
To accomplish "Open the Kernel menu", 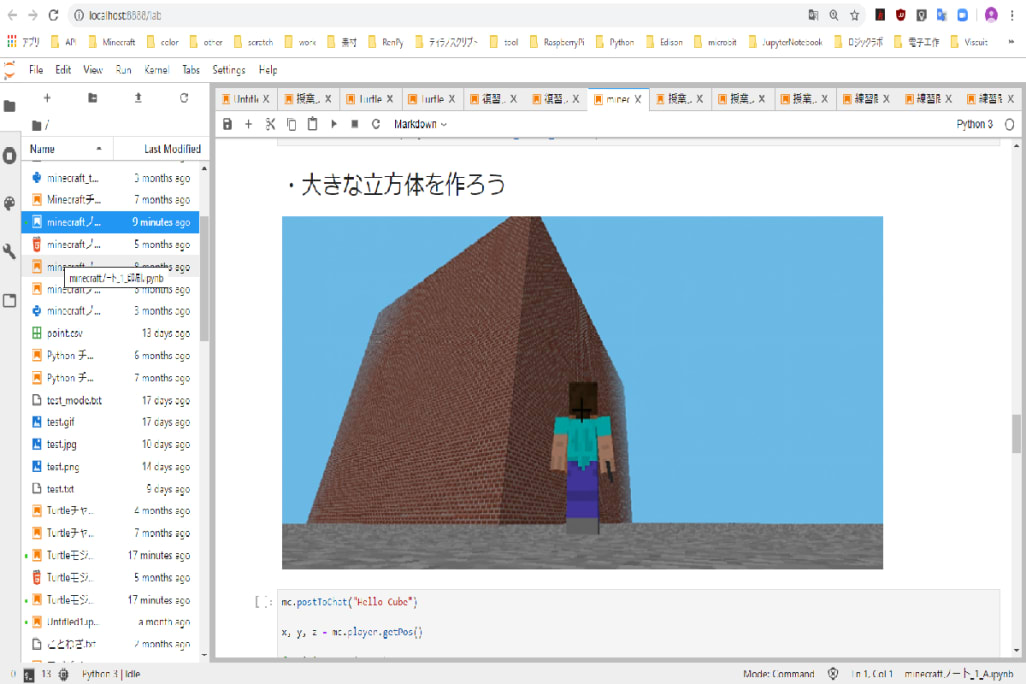I will [x=156, y=70].
